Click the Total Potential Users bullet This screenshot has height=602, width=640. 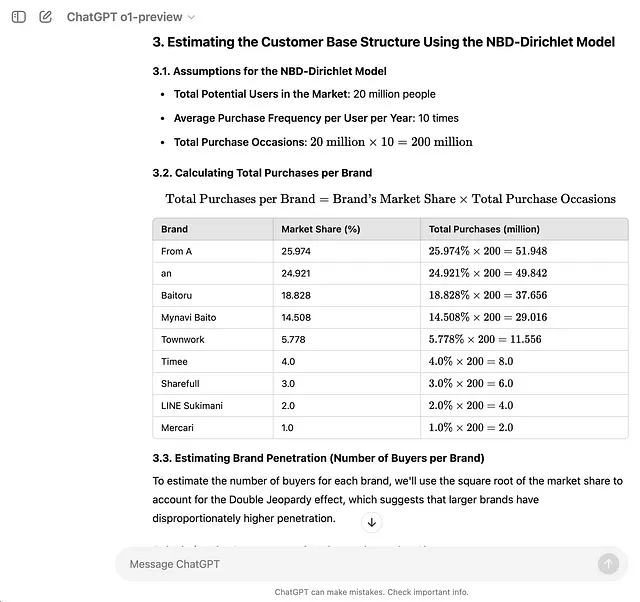(x=304, y=94)
